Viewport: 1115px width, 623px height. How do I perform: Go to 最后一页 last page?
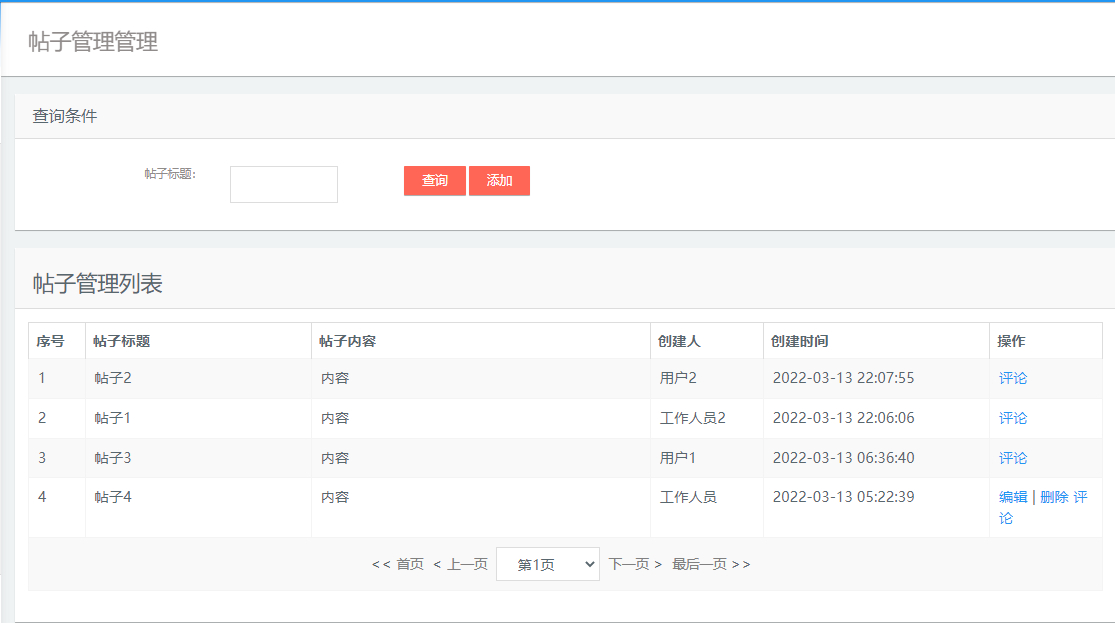(x=710, y=564)
